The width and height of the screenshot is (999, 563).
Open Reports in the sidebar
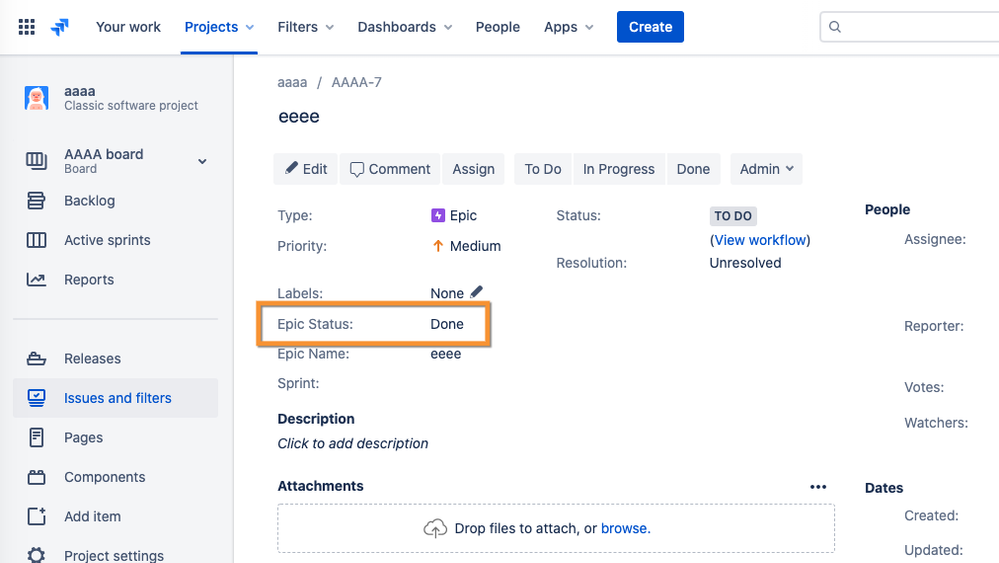[89, 280]
